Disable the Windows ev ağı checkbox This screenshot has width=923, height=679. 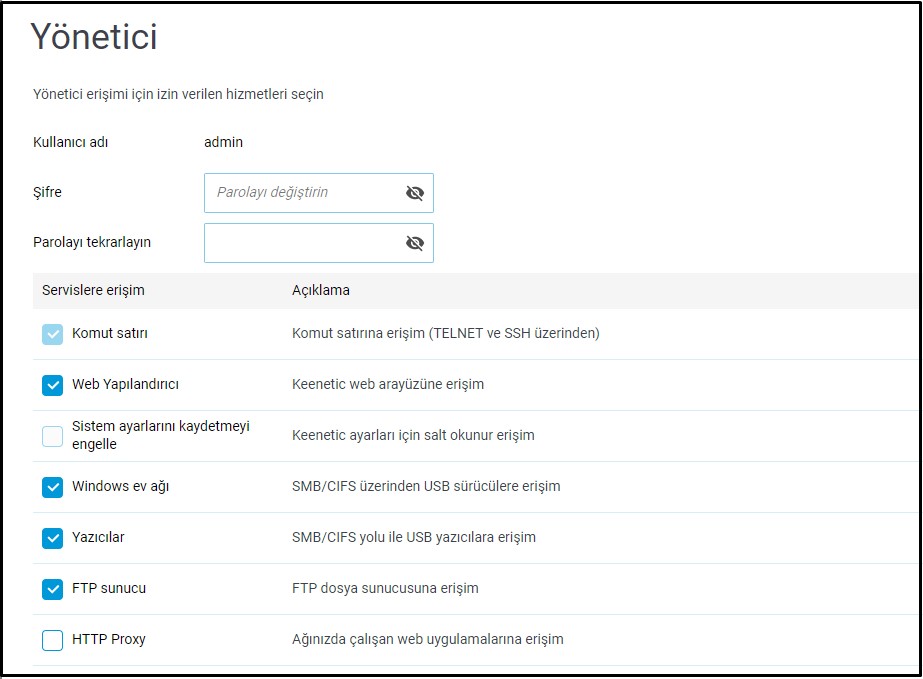[x=53, y=487]
